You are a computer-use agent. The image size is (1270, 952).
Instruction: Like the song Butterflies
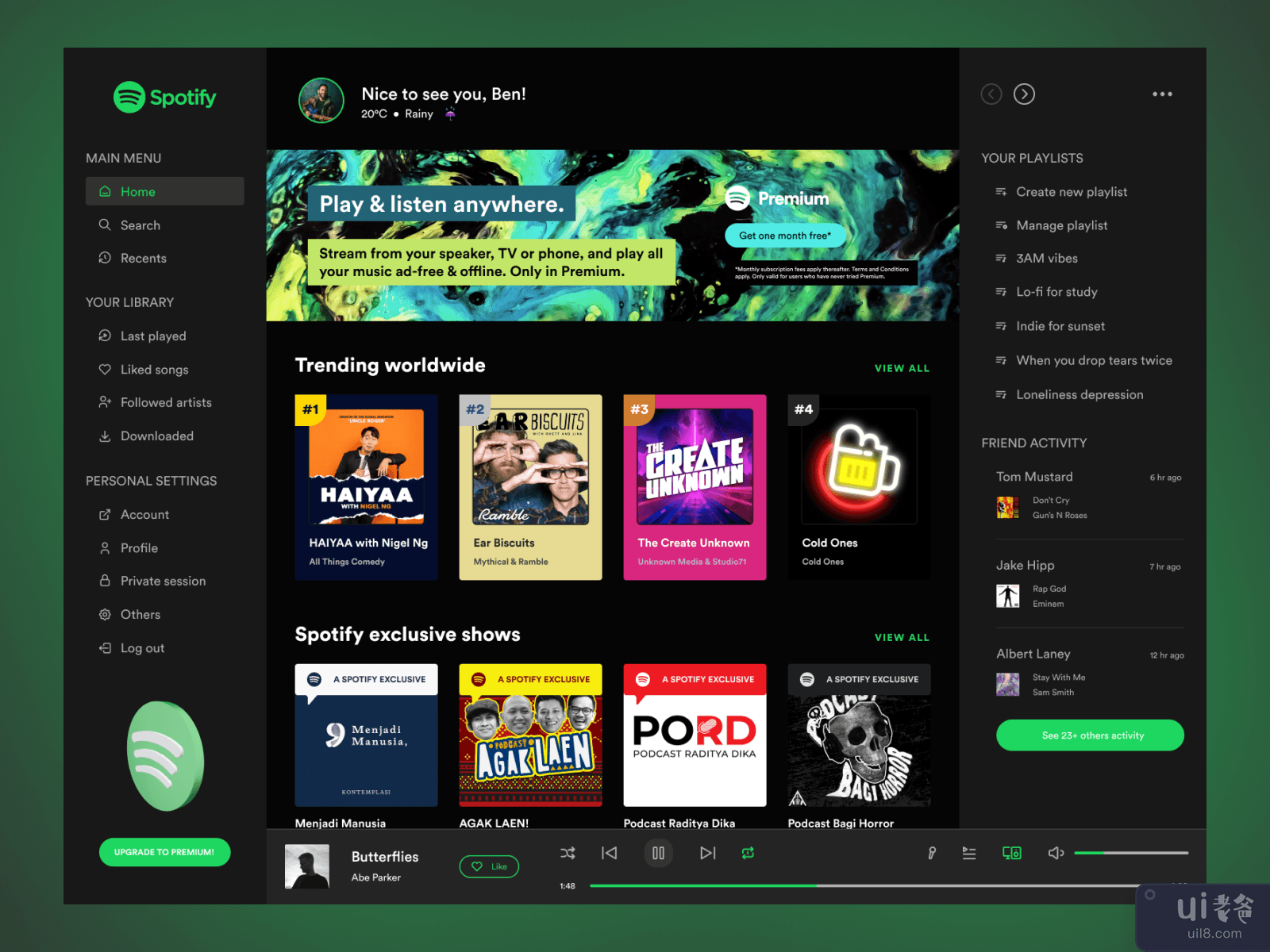click(489, 866)
